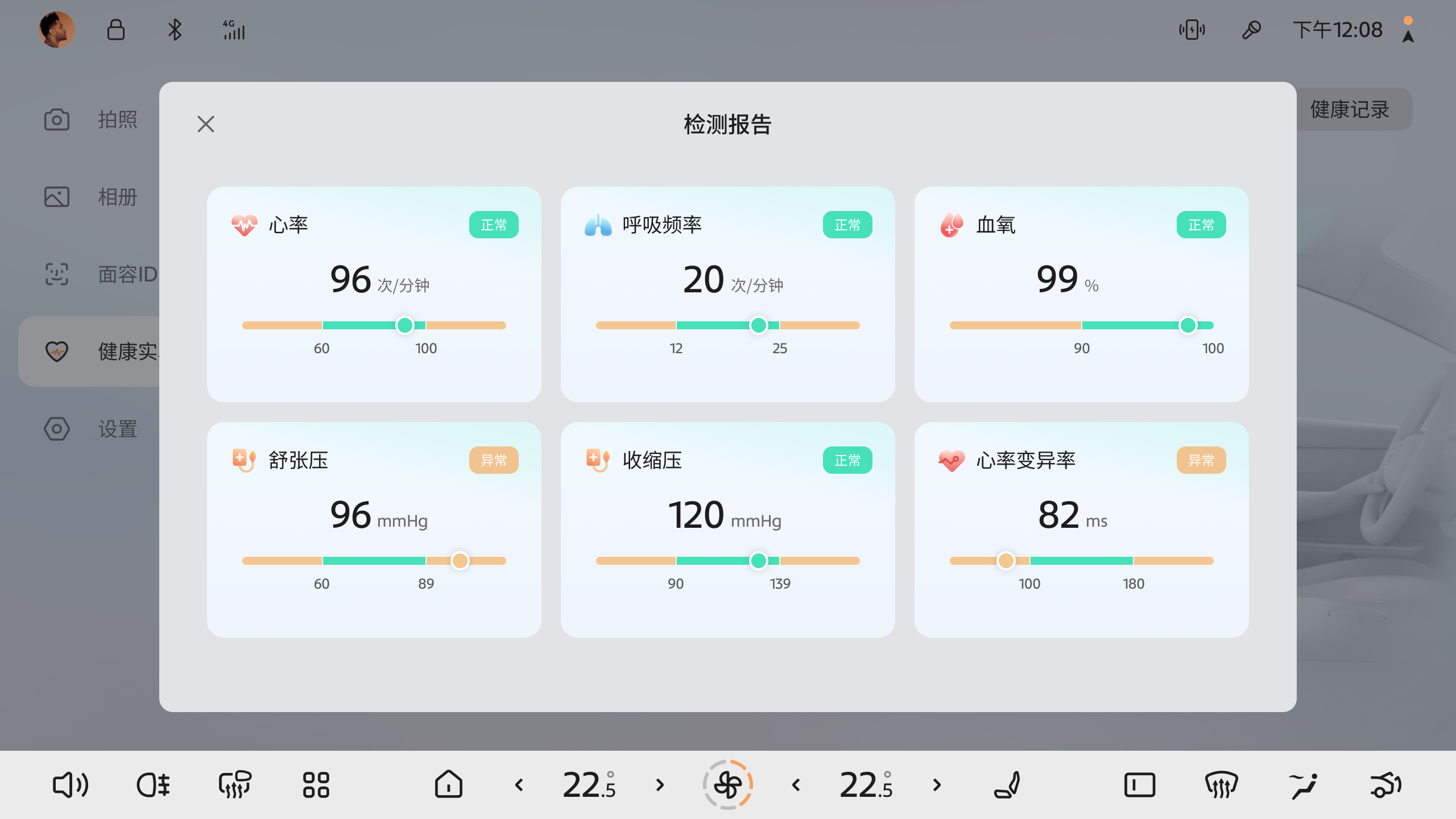Open the volume control icon
1456x819 pixels.
(71, 785)
